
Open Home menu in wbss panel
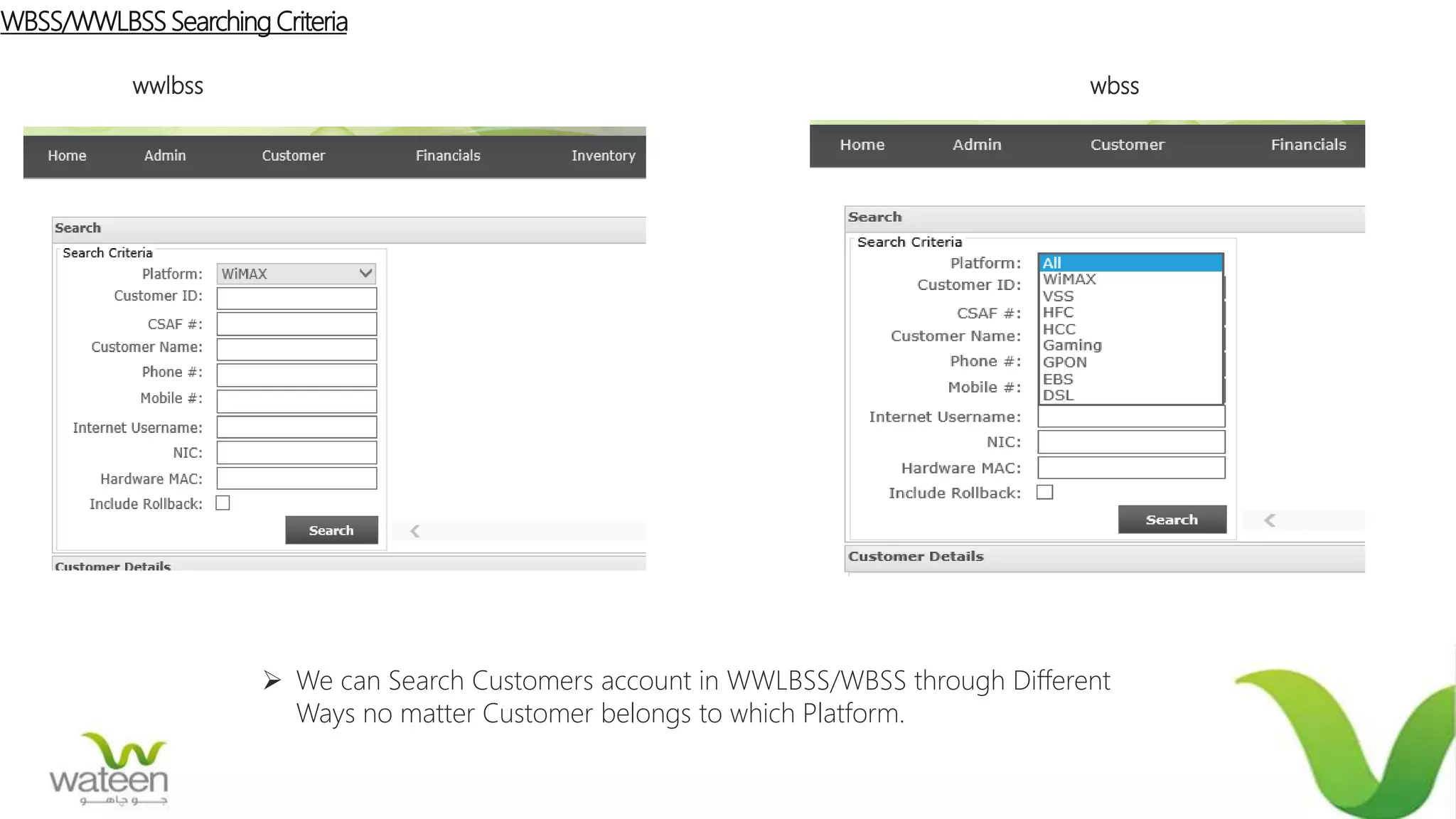click(862, 145)
